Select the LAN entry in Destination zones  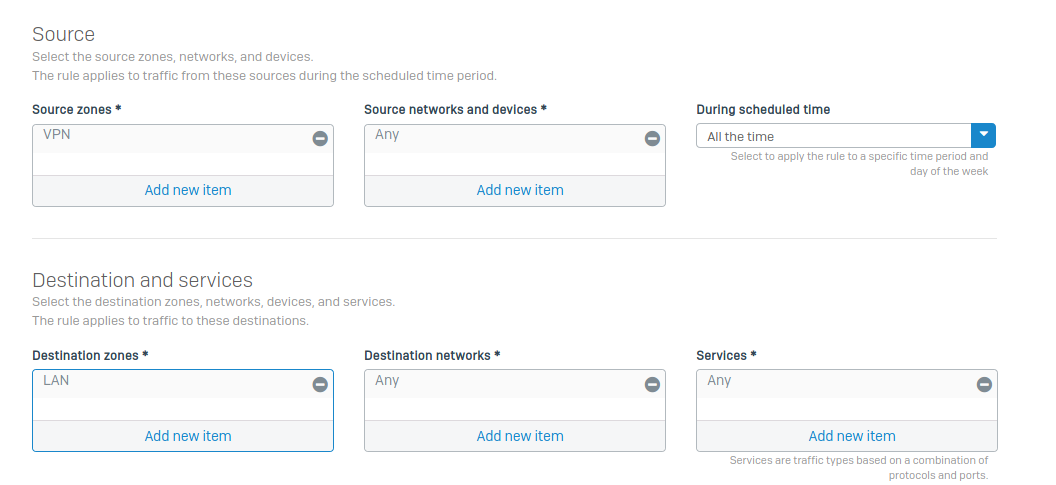[x=57, y=380]
